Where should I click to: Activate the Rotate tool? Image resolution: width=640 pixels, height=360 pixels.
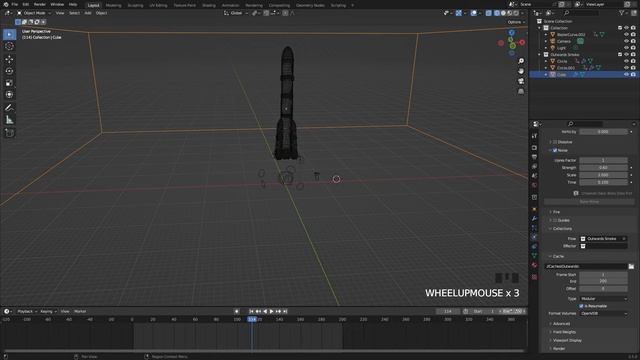click(x=9, y=71)
